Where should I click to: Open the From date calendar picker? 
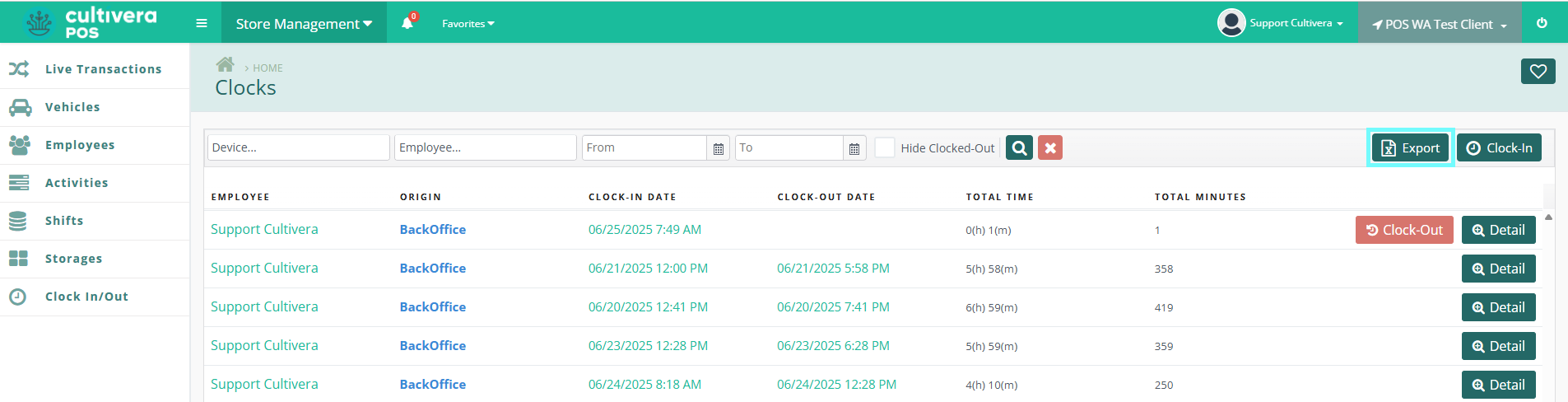tap(719, 148)
